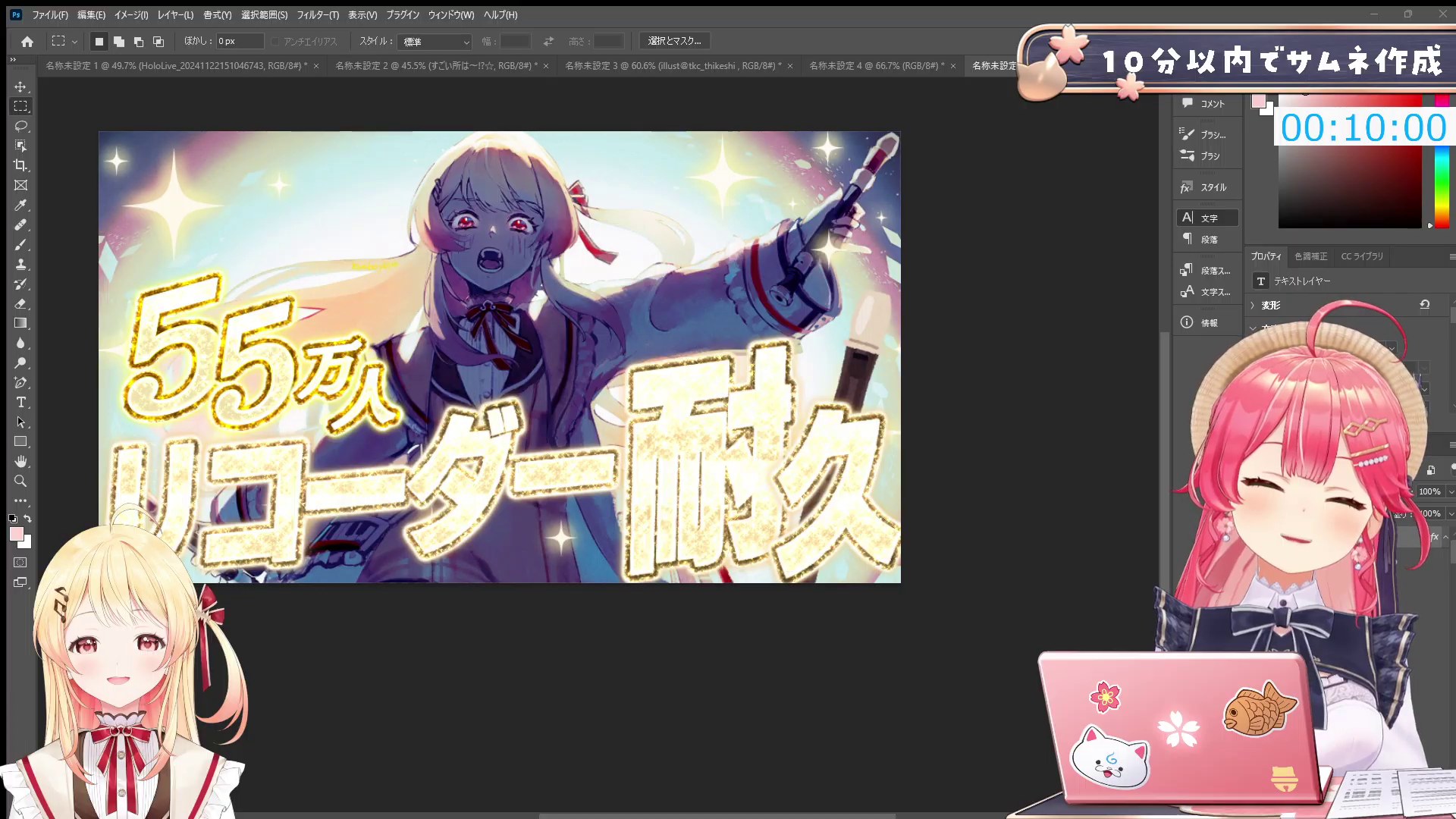Open the レイヤー(L) menu
1456x819 pixels.
click(x=175, y=15)
